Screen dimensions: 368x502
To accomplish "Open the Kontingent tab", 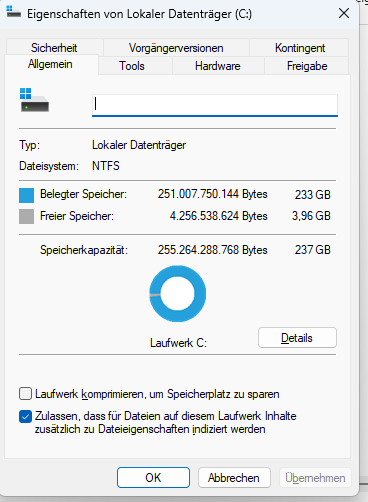I will pos(300,48).
